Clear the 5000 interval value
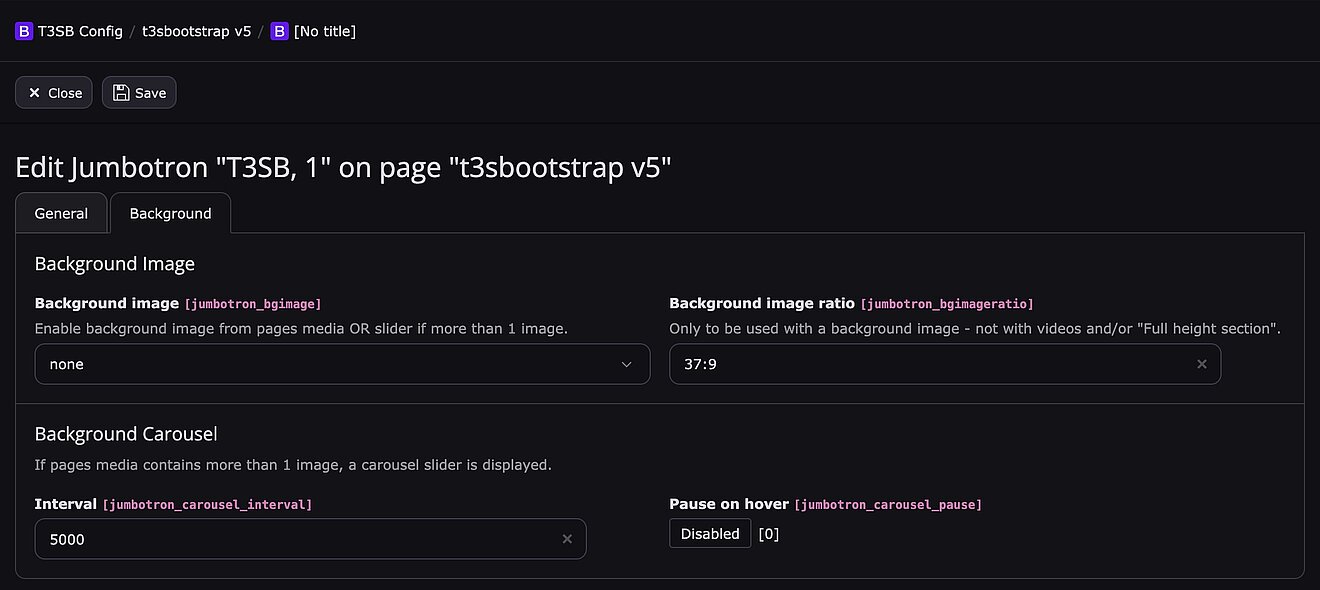 point(567,539)
